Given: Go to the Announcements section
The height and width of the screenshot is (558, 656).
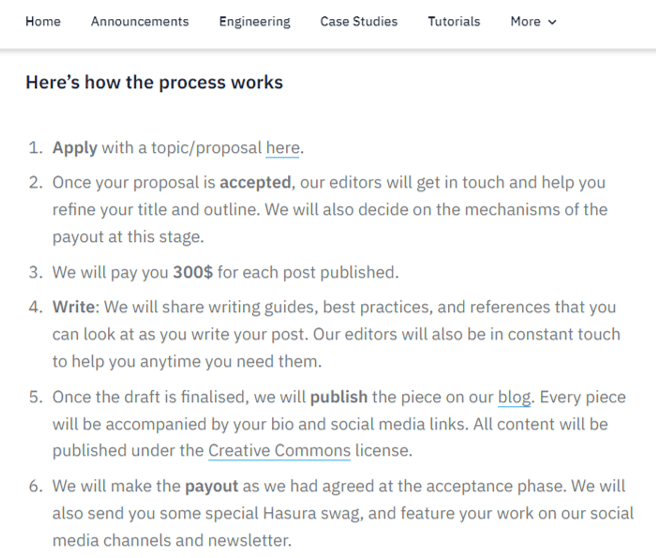Looking at the screenshot, I should click(140, 21).
